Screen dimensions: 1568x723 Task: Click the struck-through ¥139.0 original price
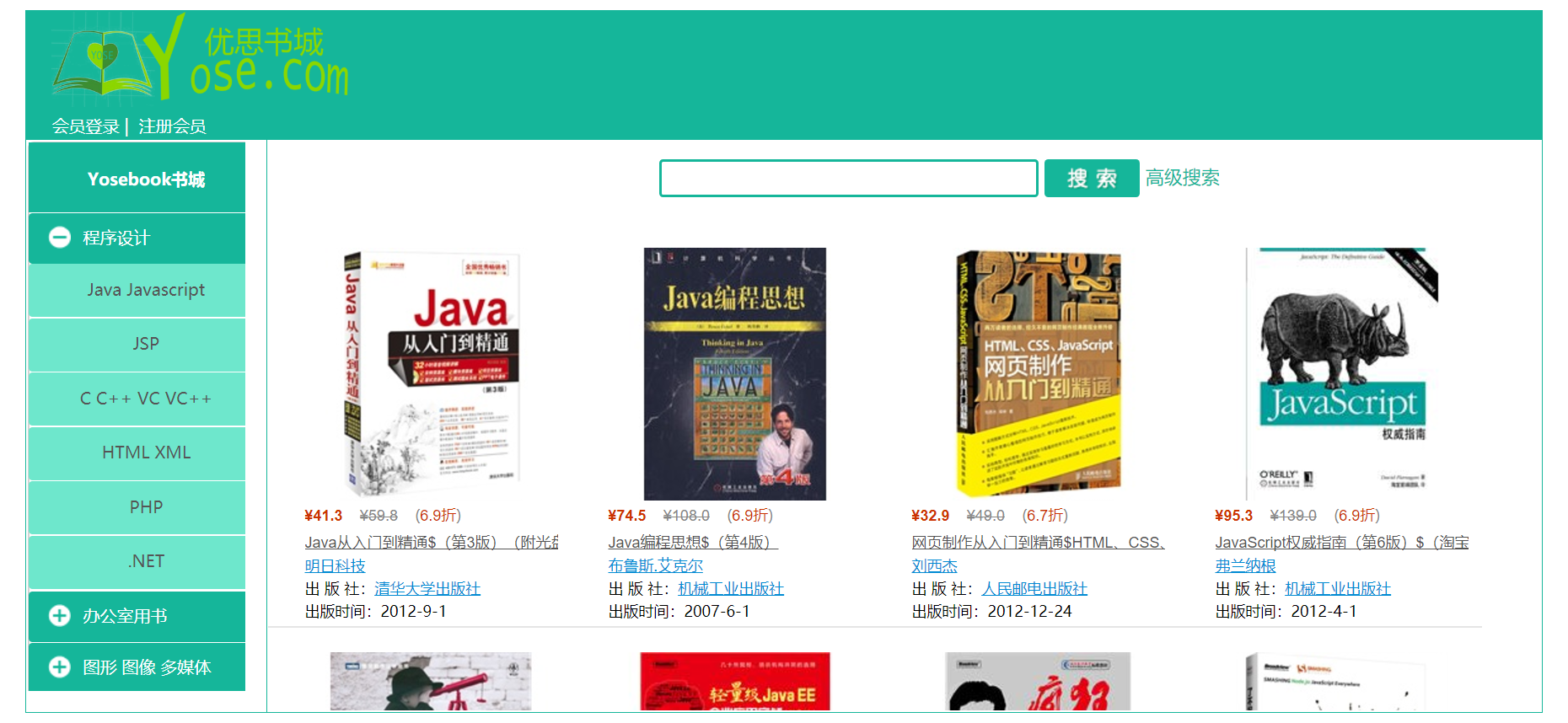(x=1293, y=516)
